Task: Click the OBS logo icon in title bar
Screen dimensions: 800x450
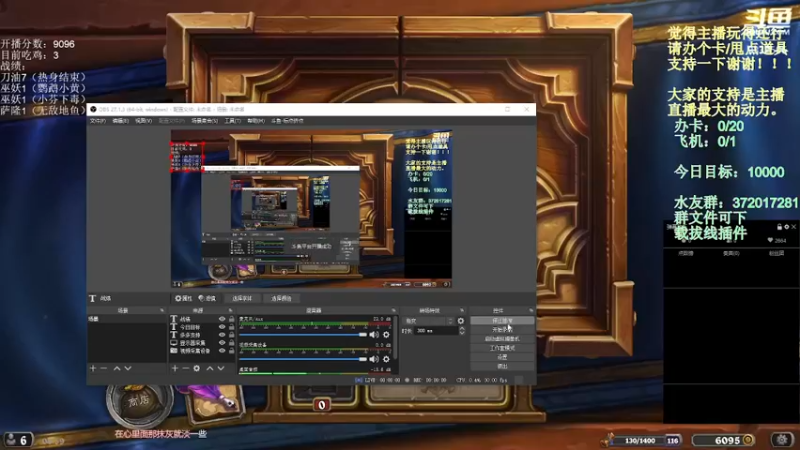Action: pos(93,109)
